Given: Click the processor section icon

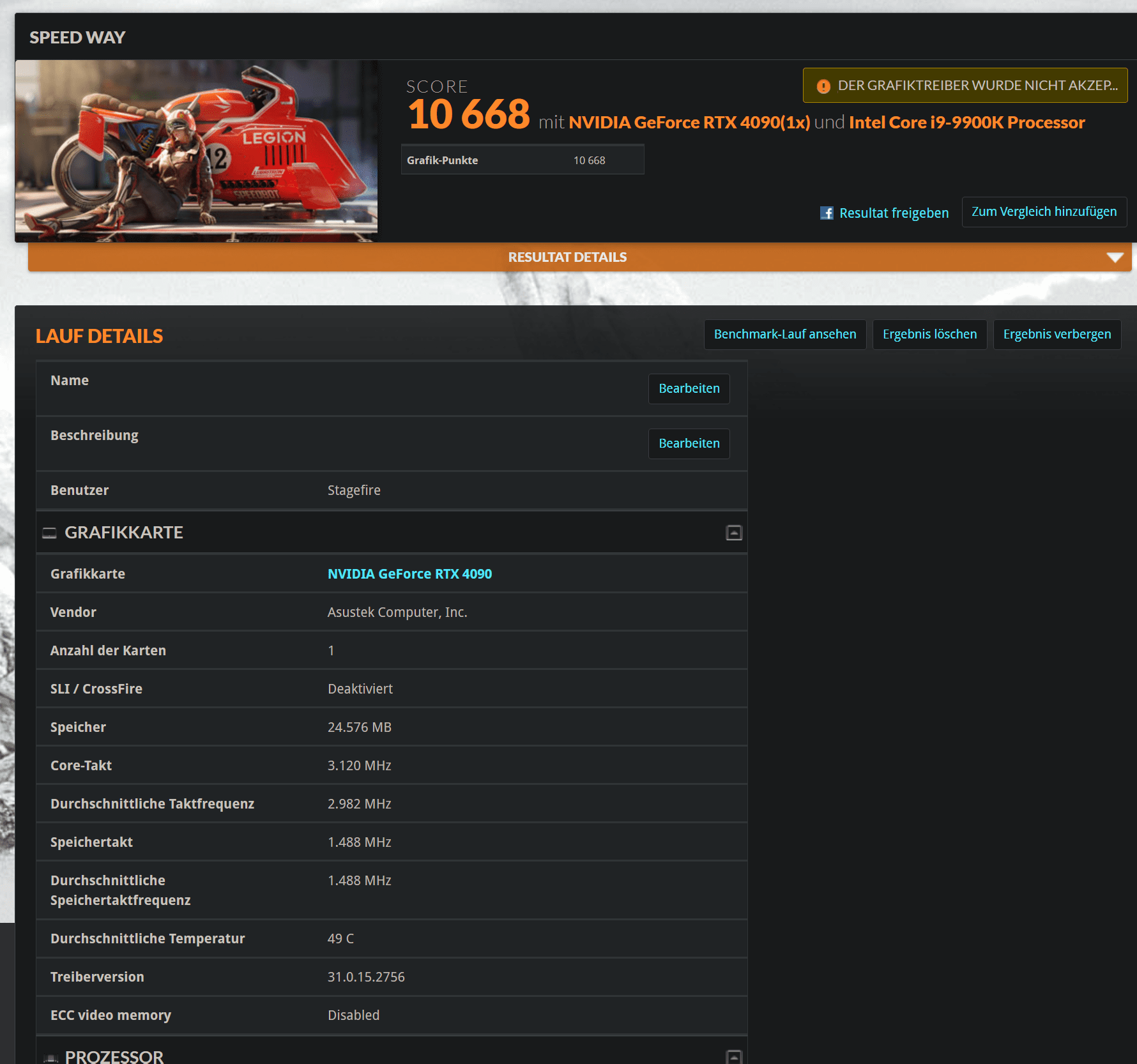Looking at the screenshot, I should (50, 1058).
